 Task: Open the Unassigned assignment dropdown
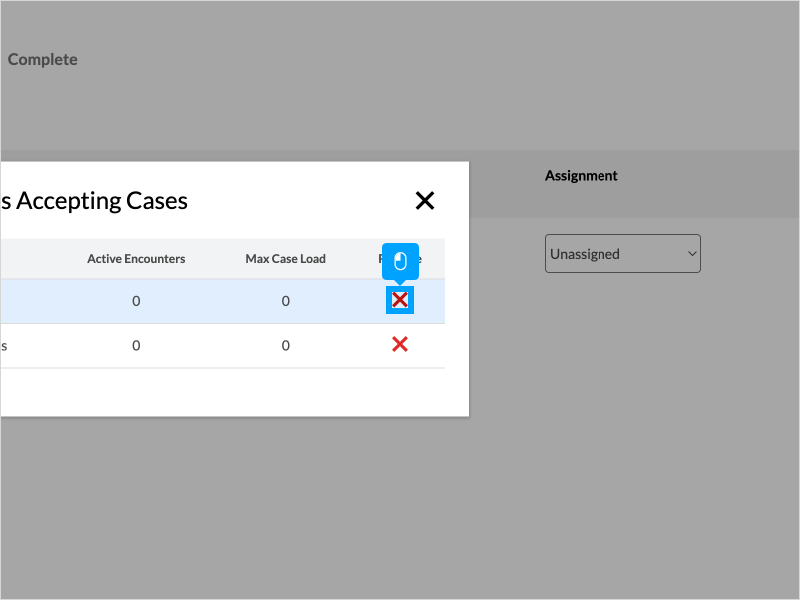(622, 254)
